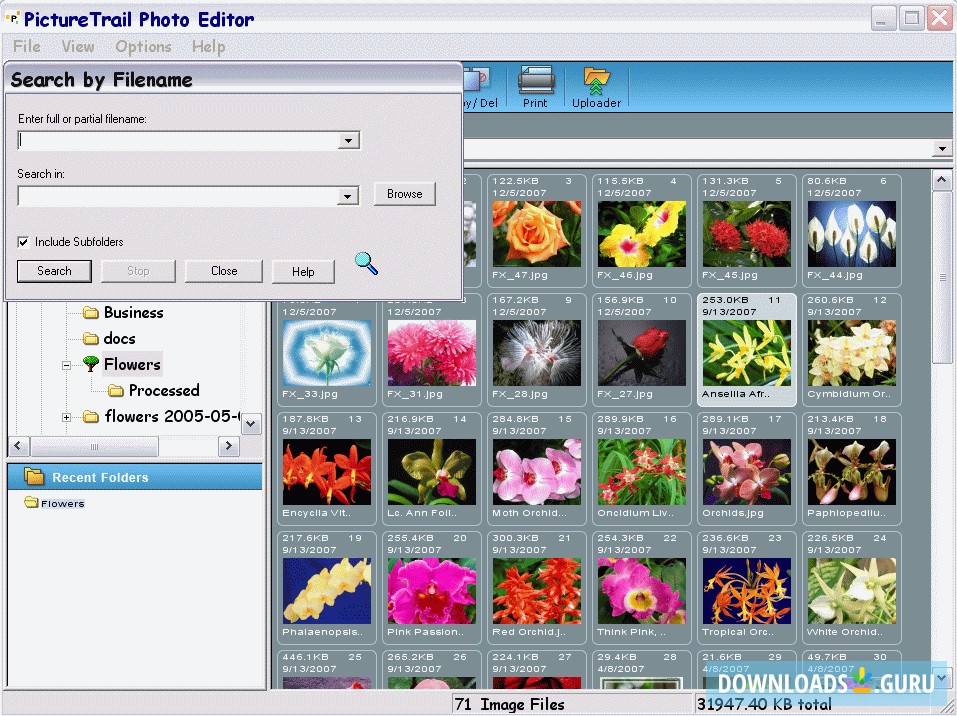Click the thumbnail pane vertical scrollbar thumb
The image size is (957, 716).
point(941,278)
